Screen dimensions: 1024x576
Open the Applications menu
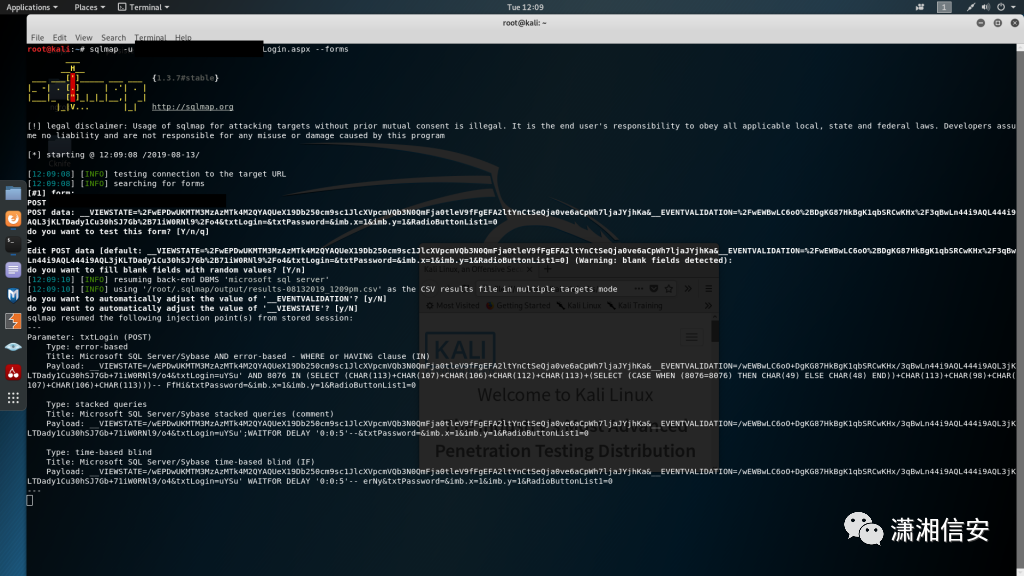(x=31, y=7)
